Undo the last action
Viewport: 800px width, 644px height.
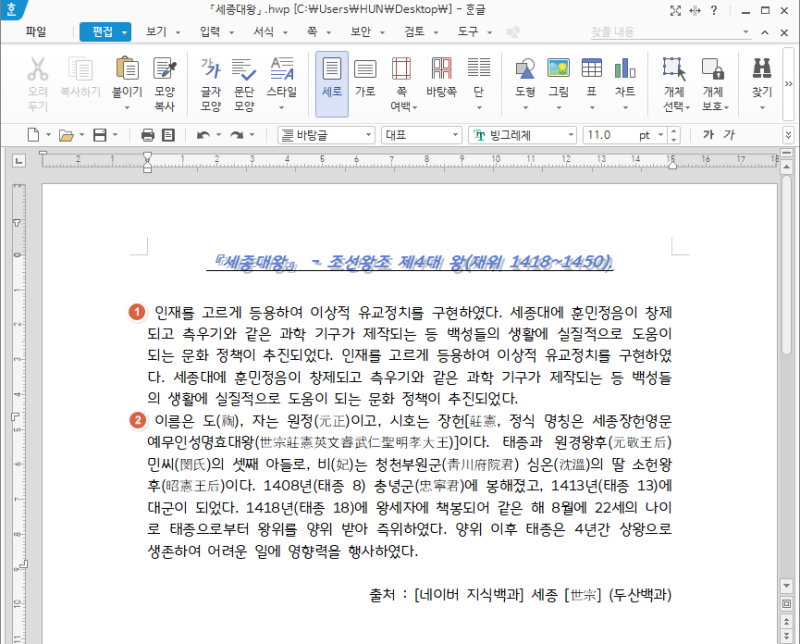click(x=204, y=135)
